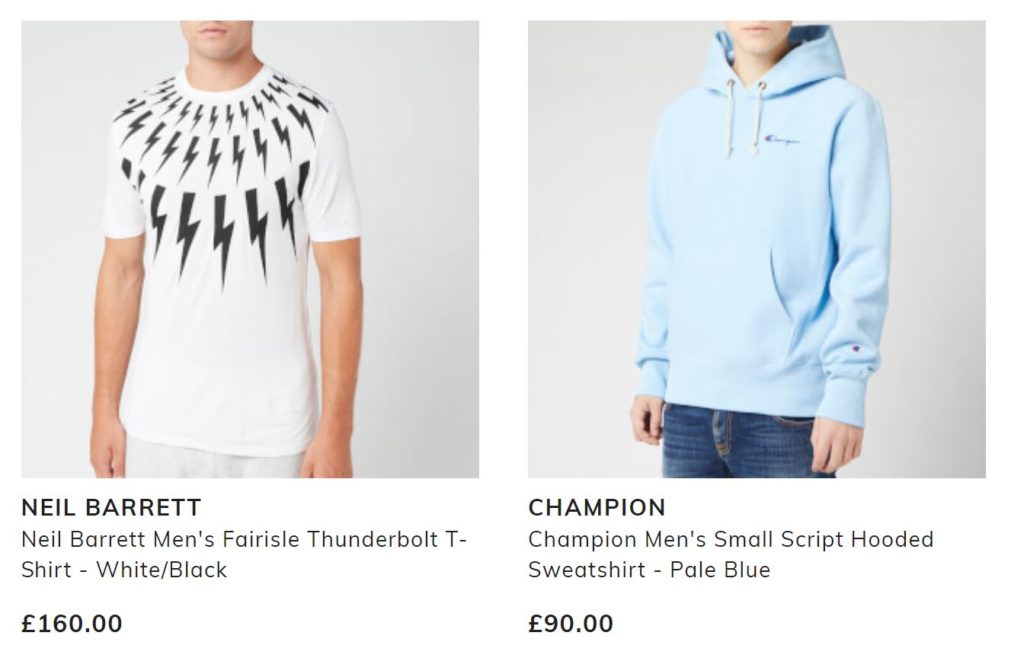Viewport: 1024px width, 658px height.
Task: Click the "Sweatshirt - Pale Blue" colour text
Action: 649,570
